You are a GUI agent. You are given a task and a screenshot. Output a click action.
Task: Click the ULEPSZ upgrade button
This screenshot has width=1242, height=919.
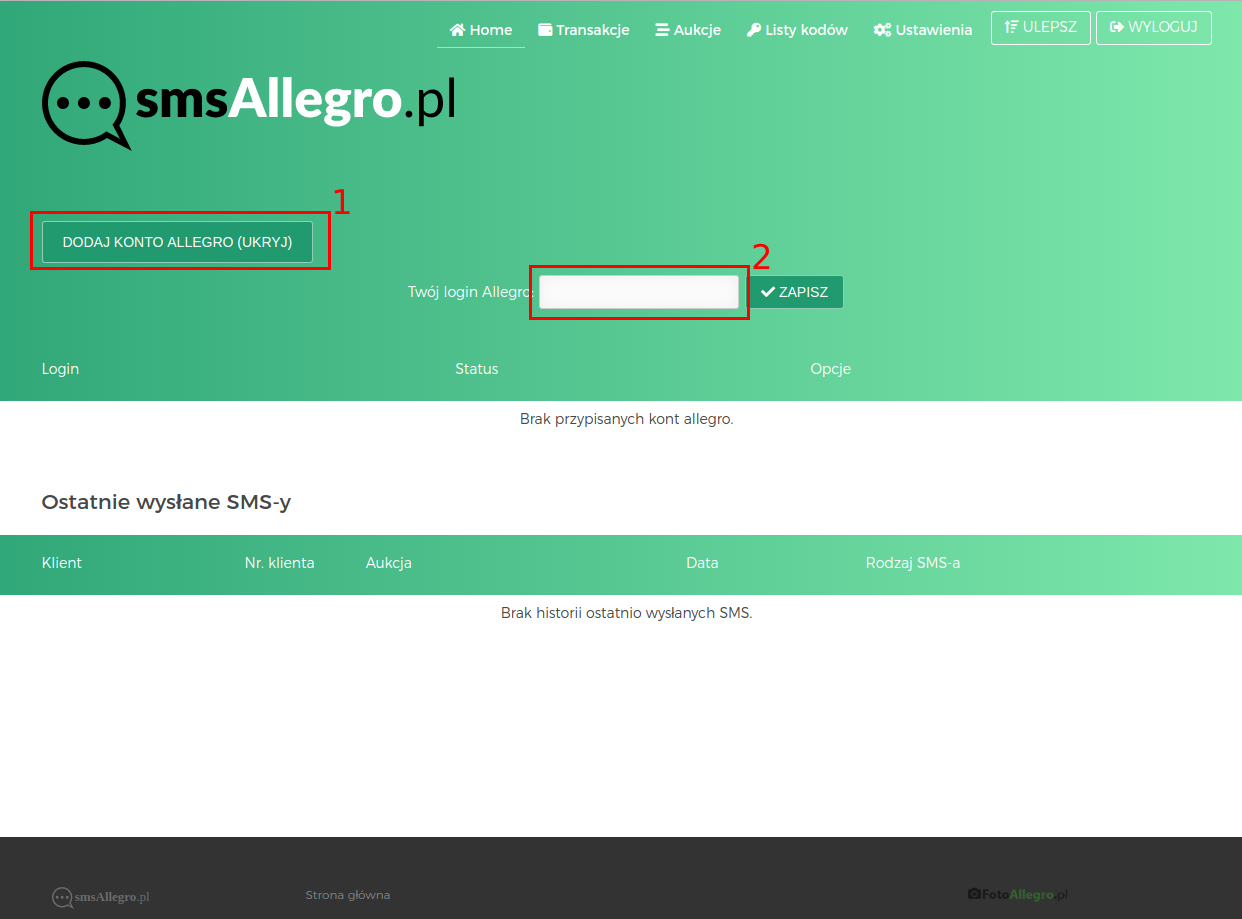pyautogui.click(x=1041, y=28)
